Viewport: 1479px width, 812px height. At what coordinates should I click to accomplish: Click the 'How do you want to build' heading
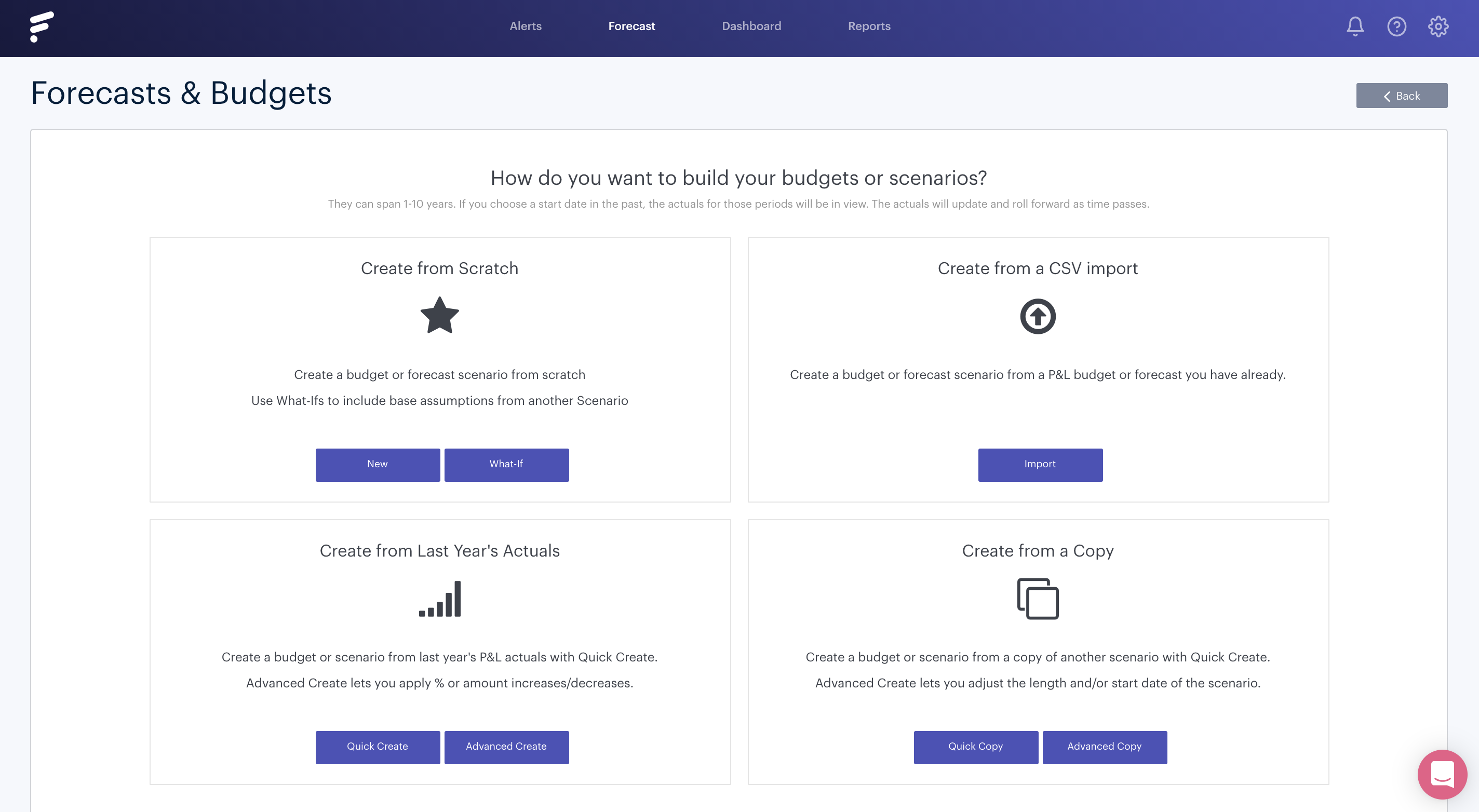coord(739,179)
